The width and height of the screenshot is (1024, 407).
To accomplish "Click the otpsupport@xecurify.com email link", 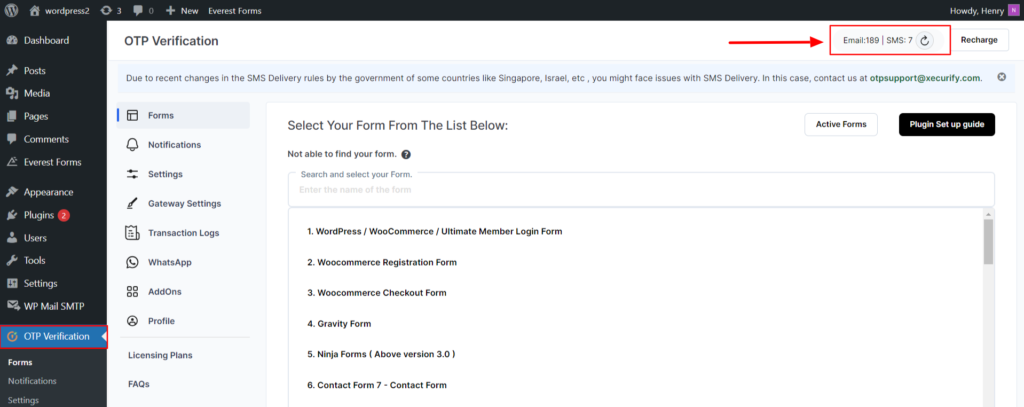I will tap(925, 78).
